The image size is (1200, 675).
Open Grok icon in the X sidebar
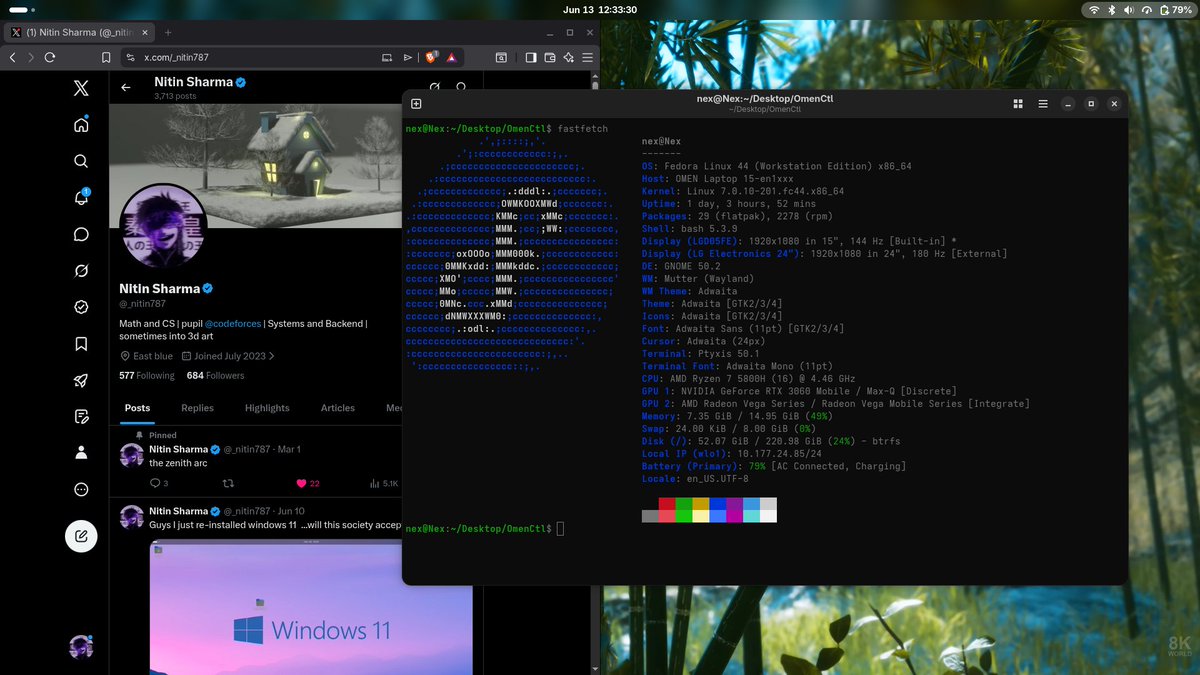pos(81,271)
